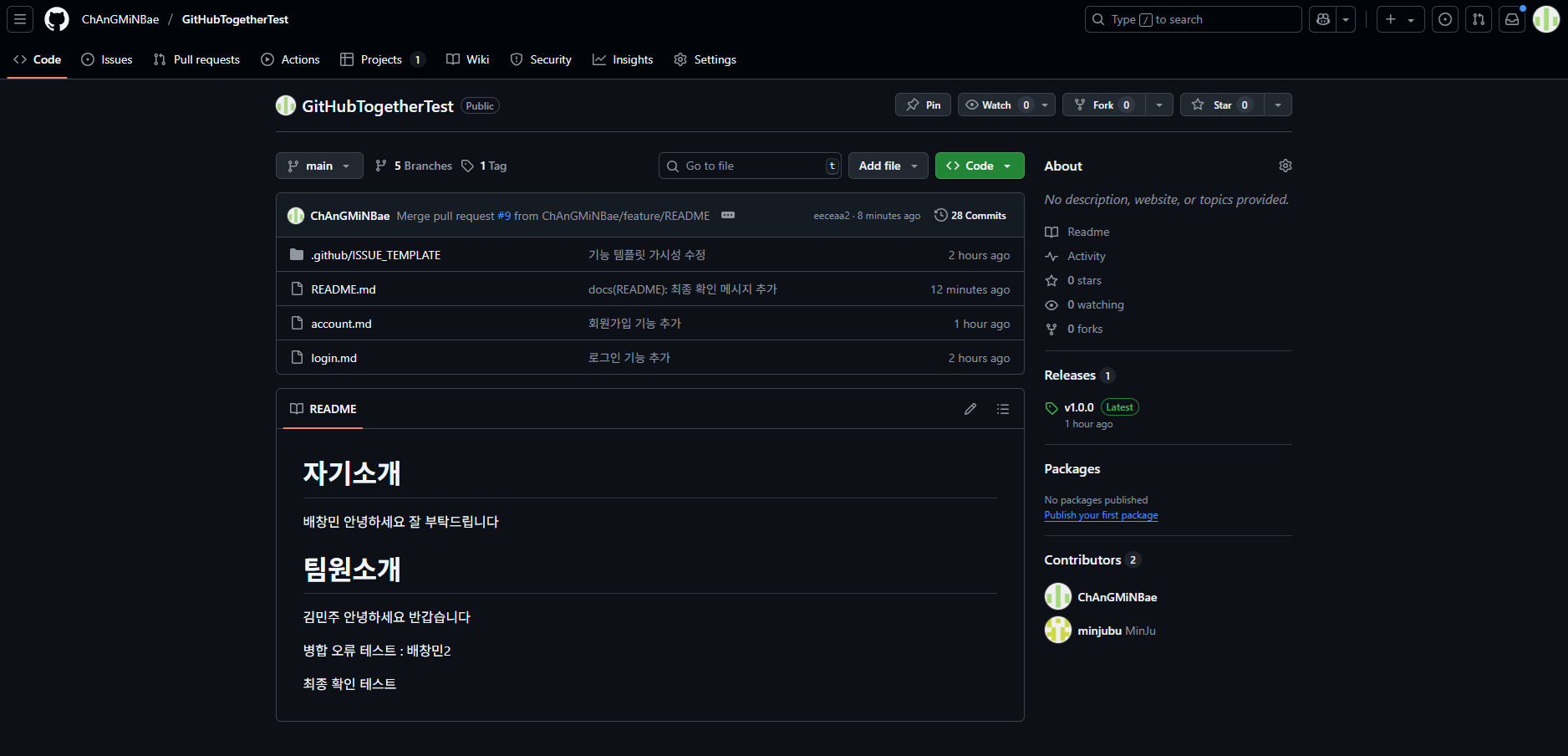Select the README tab in file preview
This screenshot has height=756, width=1568.
[323, 409]
